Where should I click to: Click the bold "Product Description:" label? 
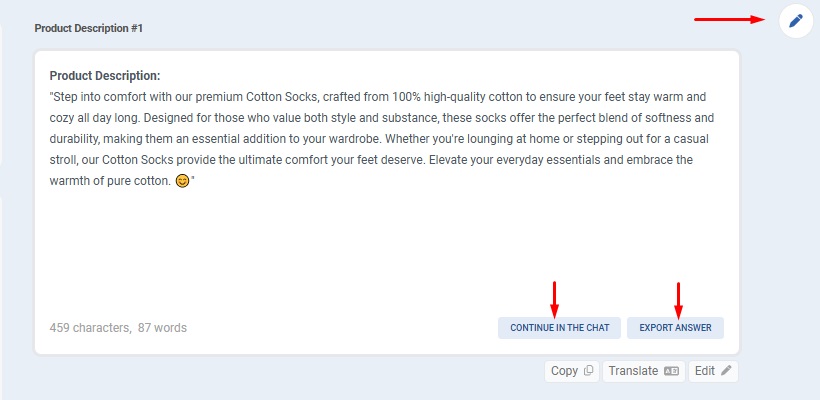tap(105, 75)
